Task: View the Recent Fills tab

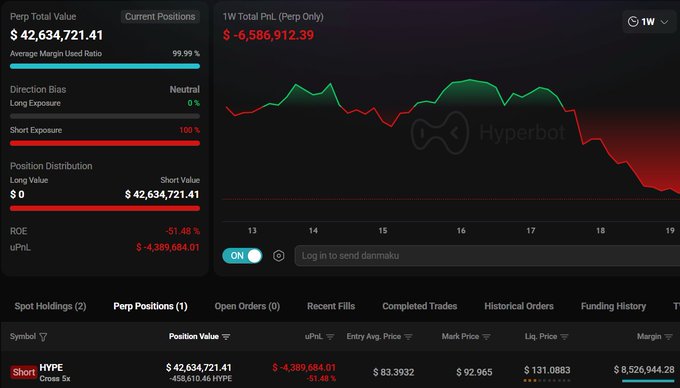Action: (x=331, y=306)
